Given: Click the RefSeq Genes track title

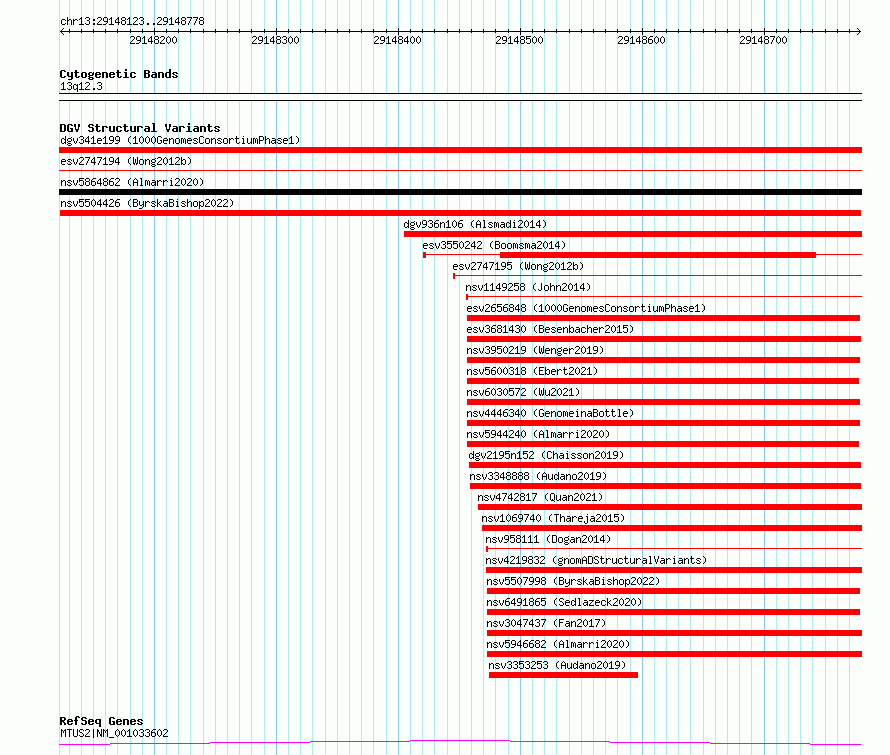Looking at the screenshot, I should [x=101, y=721].
